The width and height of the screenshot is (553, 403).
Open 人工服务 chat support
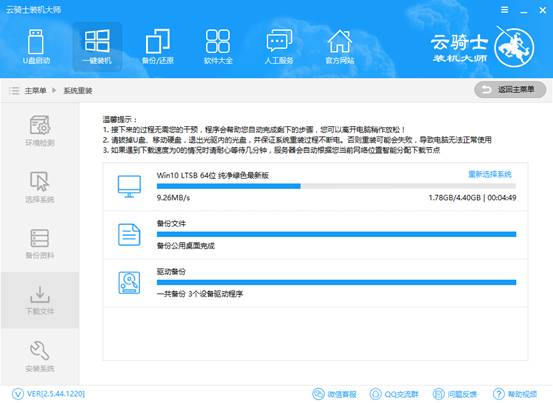(279, 46)
